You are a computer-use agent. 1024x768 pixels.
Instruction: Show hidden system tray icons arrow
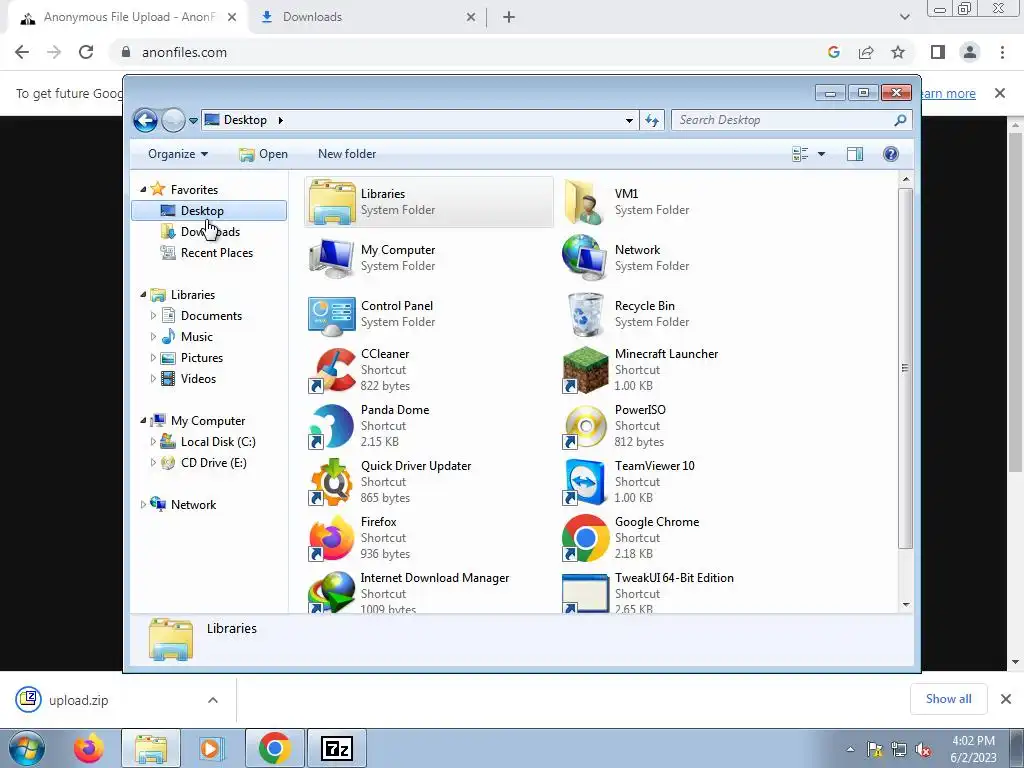[850, 749]
